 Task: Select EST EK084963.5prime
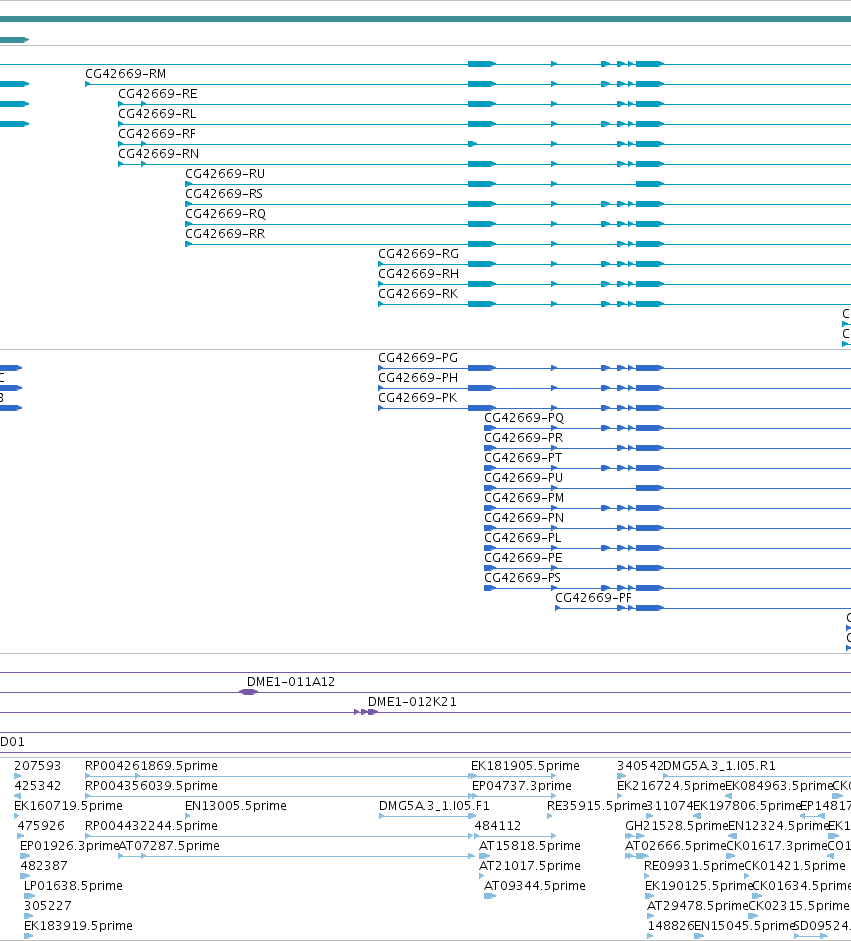tap(779, 786)
